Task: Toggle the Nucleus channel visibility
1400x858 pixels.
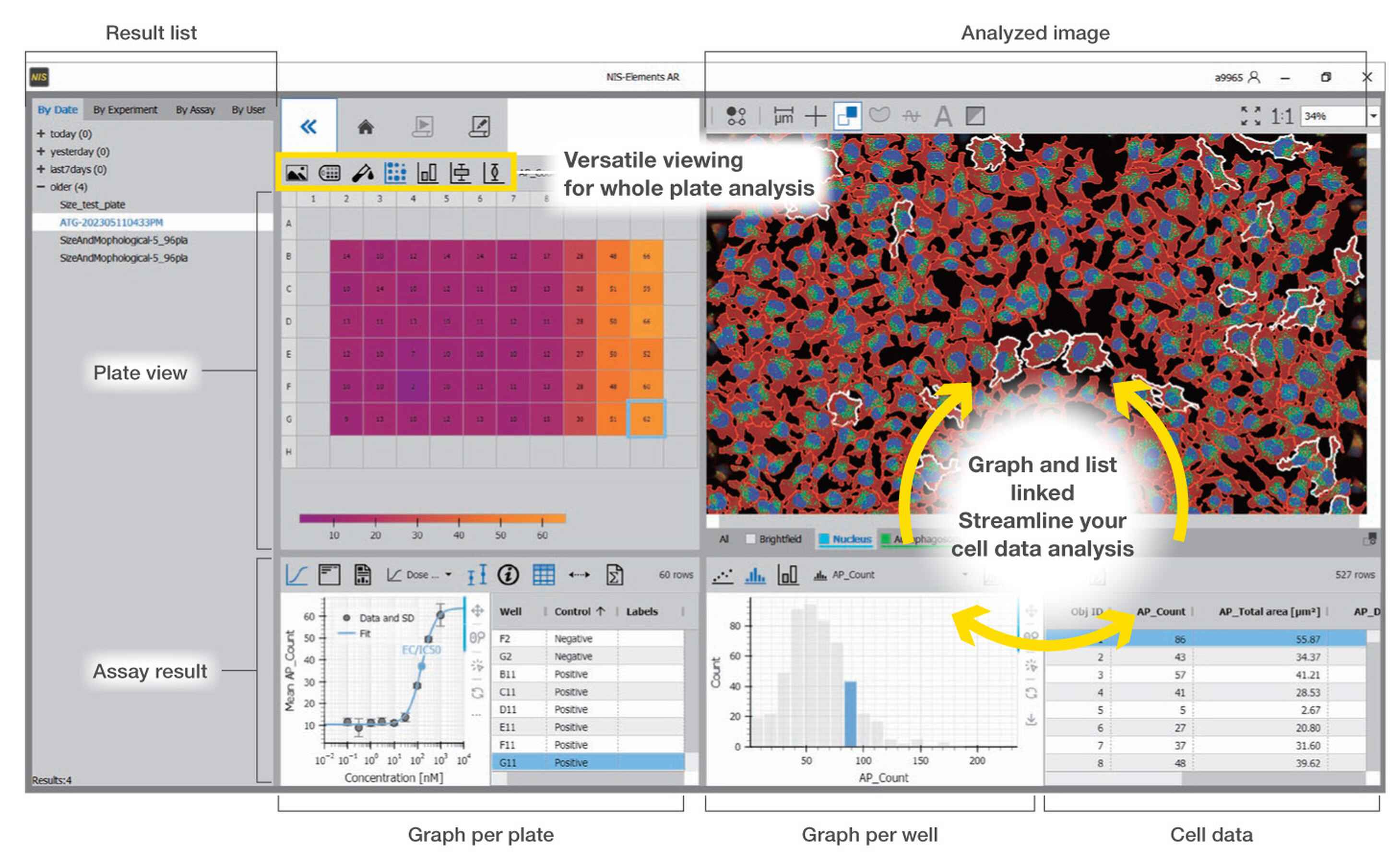Action: coord(845,539)
